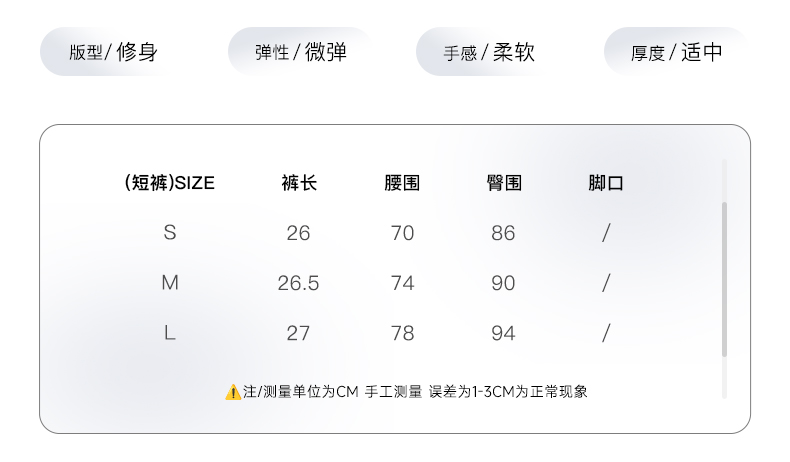Click the 26.5 length value
Screen dimensions: 790x462
[x=298, y=283]
